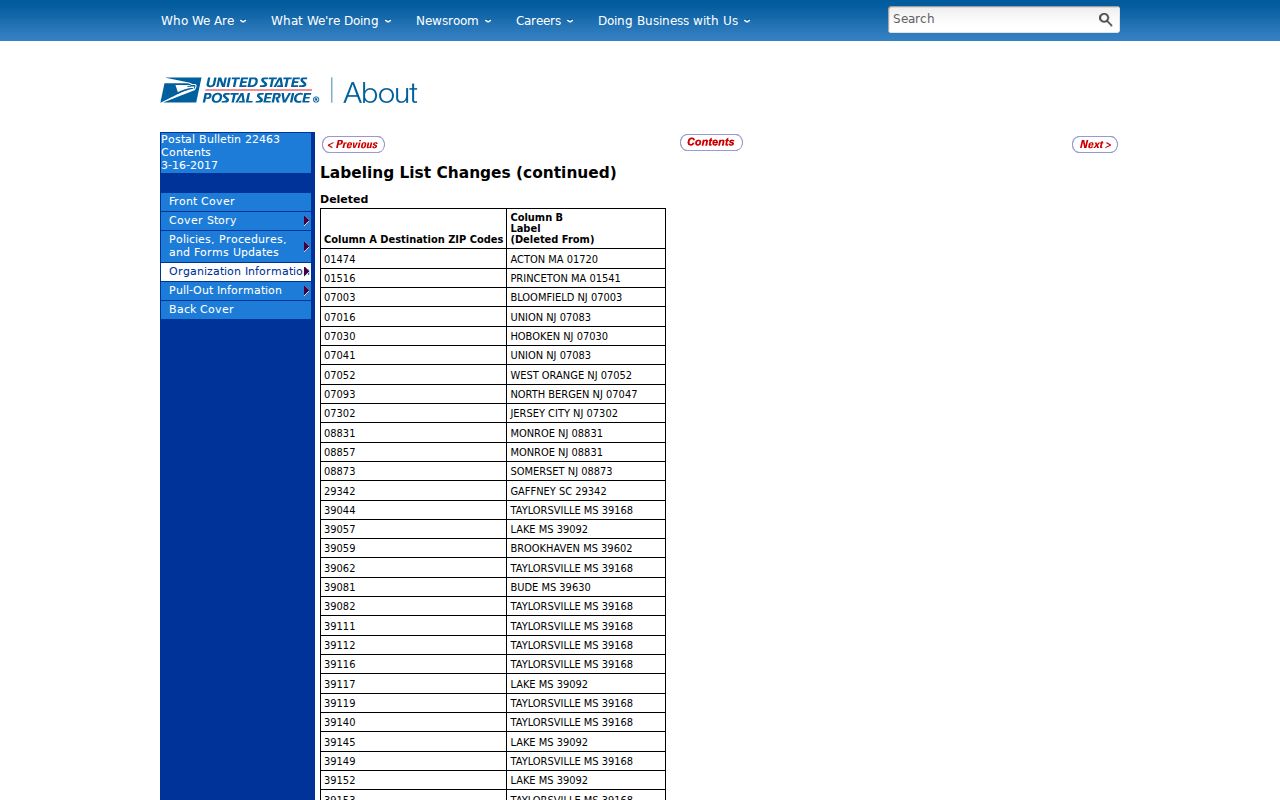Click ZIP code 07016 cell
Viewport: 1280px width, 800px height.
(x=413, y=317)
